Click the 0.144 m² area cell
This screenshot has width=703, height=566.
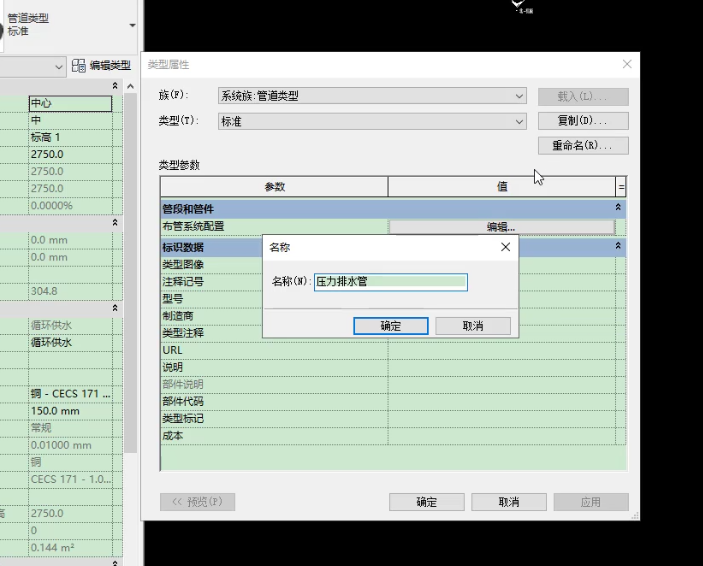click(70, 548)
